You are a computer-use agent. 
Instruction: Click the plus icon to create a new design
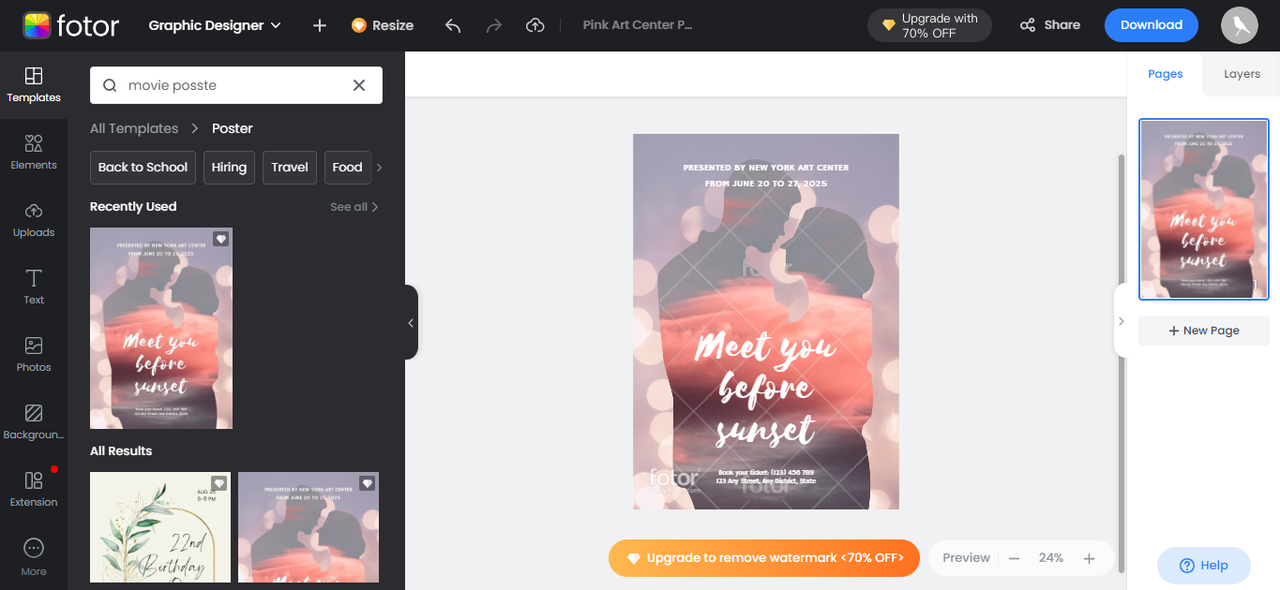[x=319, y=25]
